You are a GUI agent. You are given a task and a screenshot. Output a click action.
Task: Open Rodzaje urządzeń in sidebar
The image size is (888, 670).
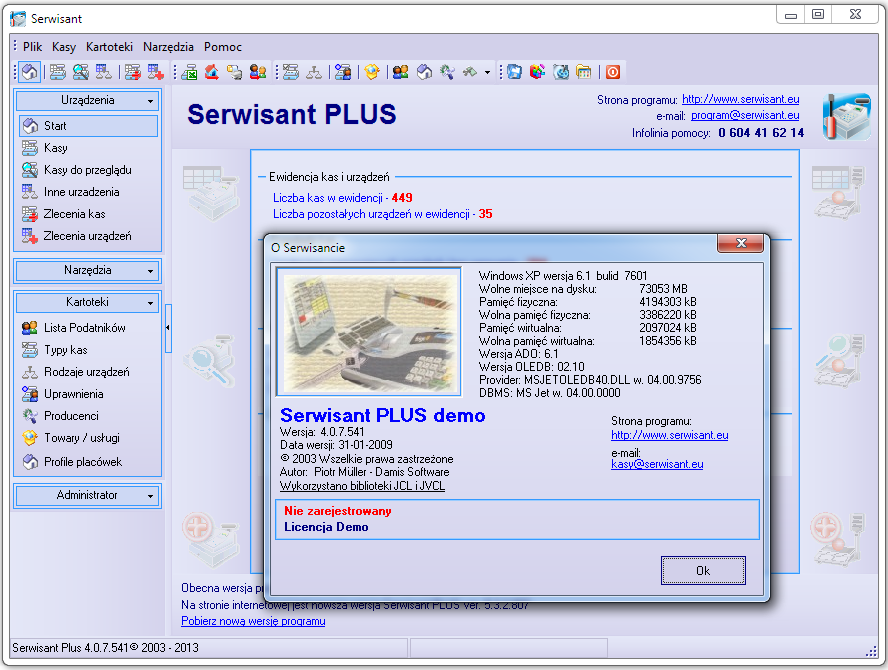point(88,372)
